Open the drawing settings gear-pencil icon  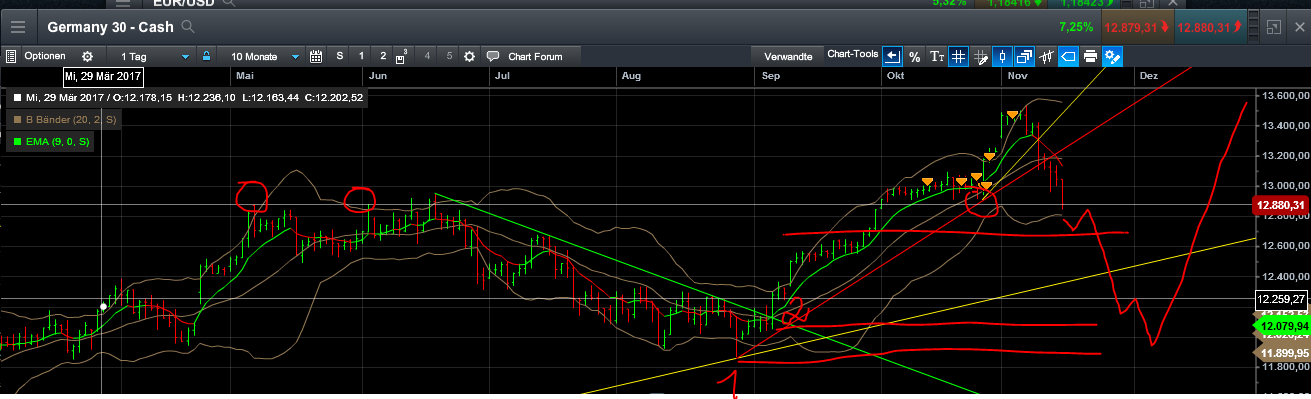click(1113, 56)
